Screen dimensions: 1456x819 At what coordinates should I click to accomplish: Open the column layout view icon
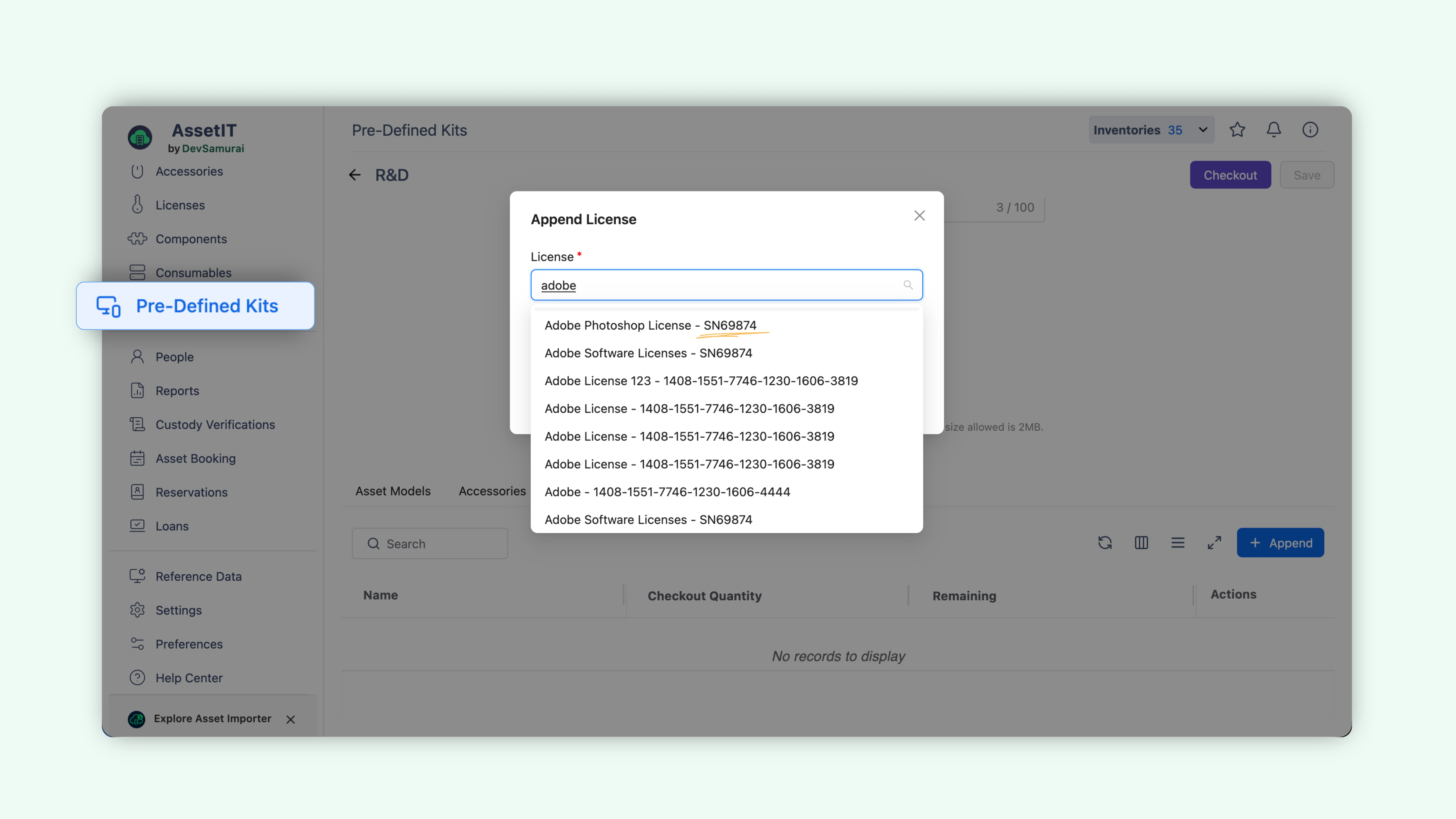tap(1141, 543)
